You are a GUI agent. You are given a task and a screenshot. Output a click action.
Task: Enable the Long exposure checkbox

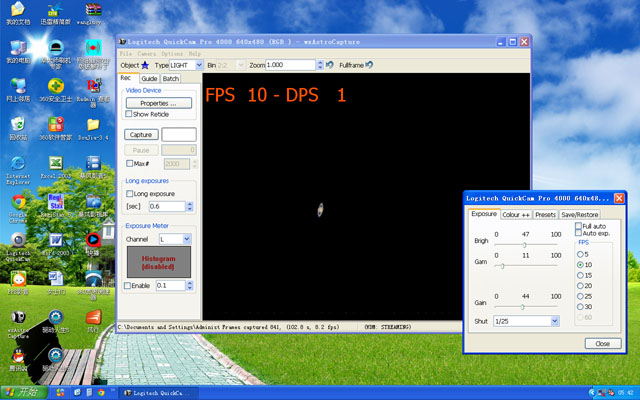pos(129,193)
